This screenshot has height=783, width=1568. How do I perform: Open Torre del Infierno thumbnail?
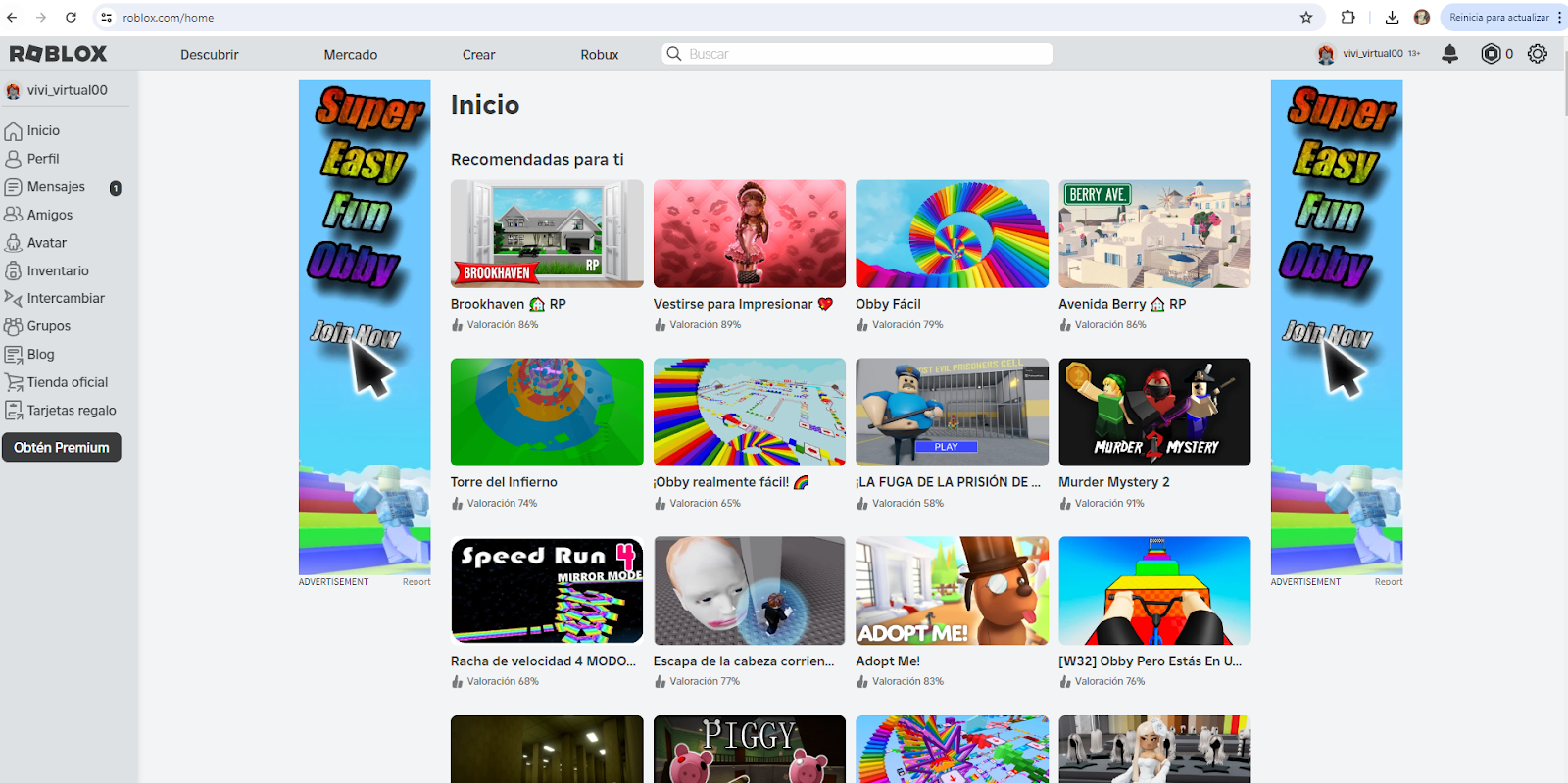coord(547,412)
